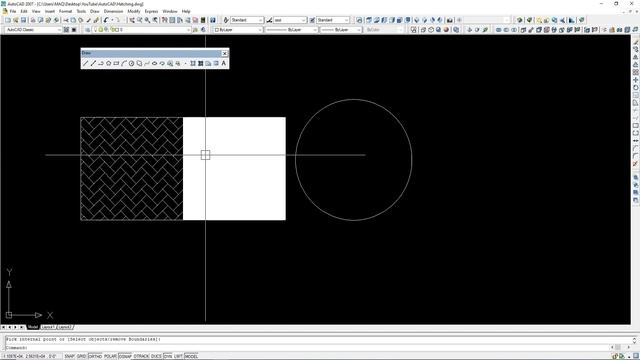The width and height of the screenshot is (640, 360).
Task: Switch to the Layout1 tab
Action: coord(48,327)
